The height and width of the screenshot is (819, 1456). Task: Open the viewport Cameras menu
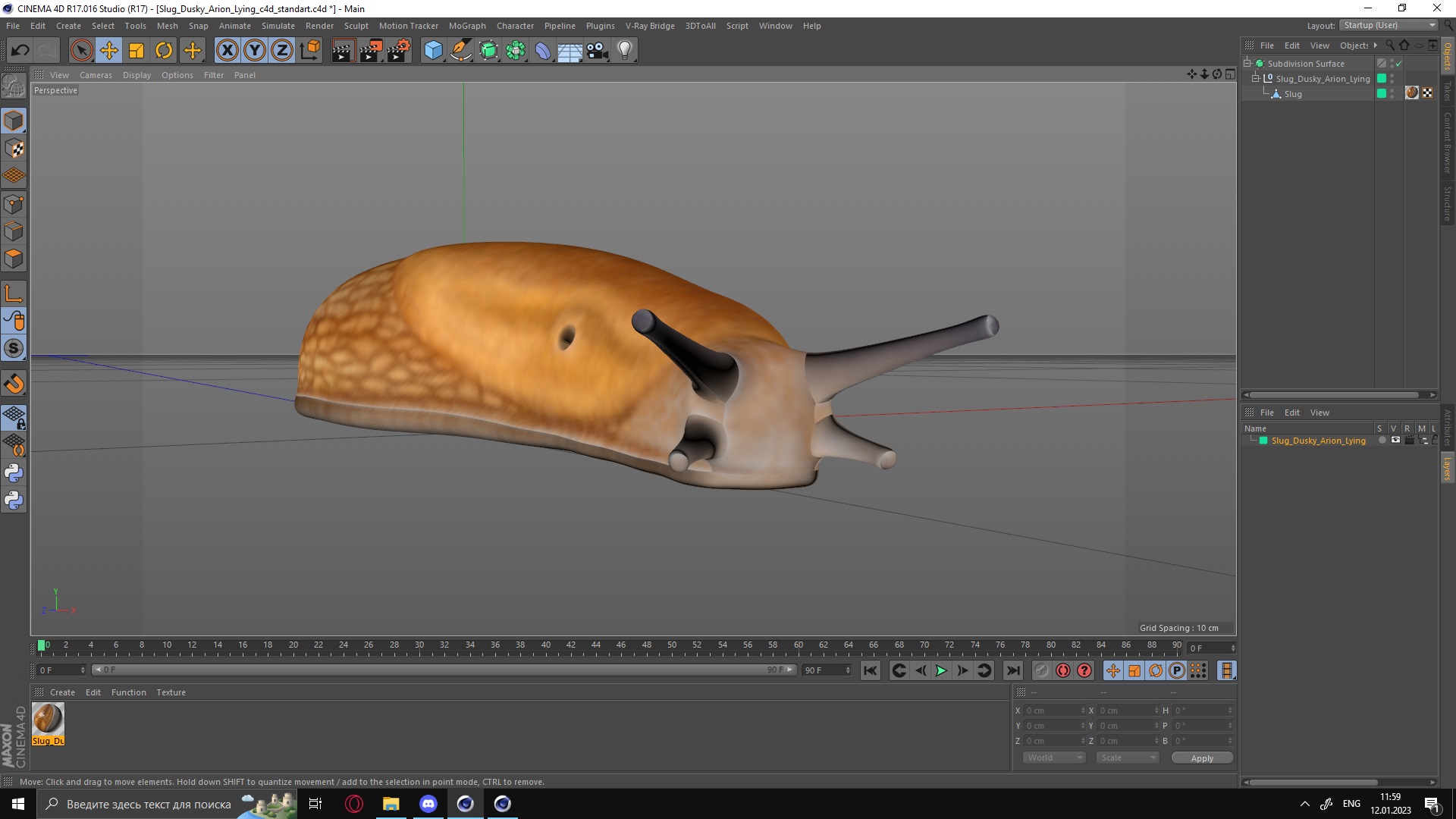coord(96,75)
